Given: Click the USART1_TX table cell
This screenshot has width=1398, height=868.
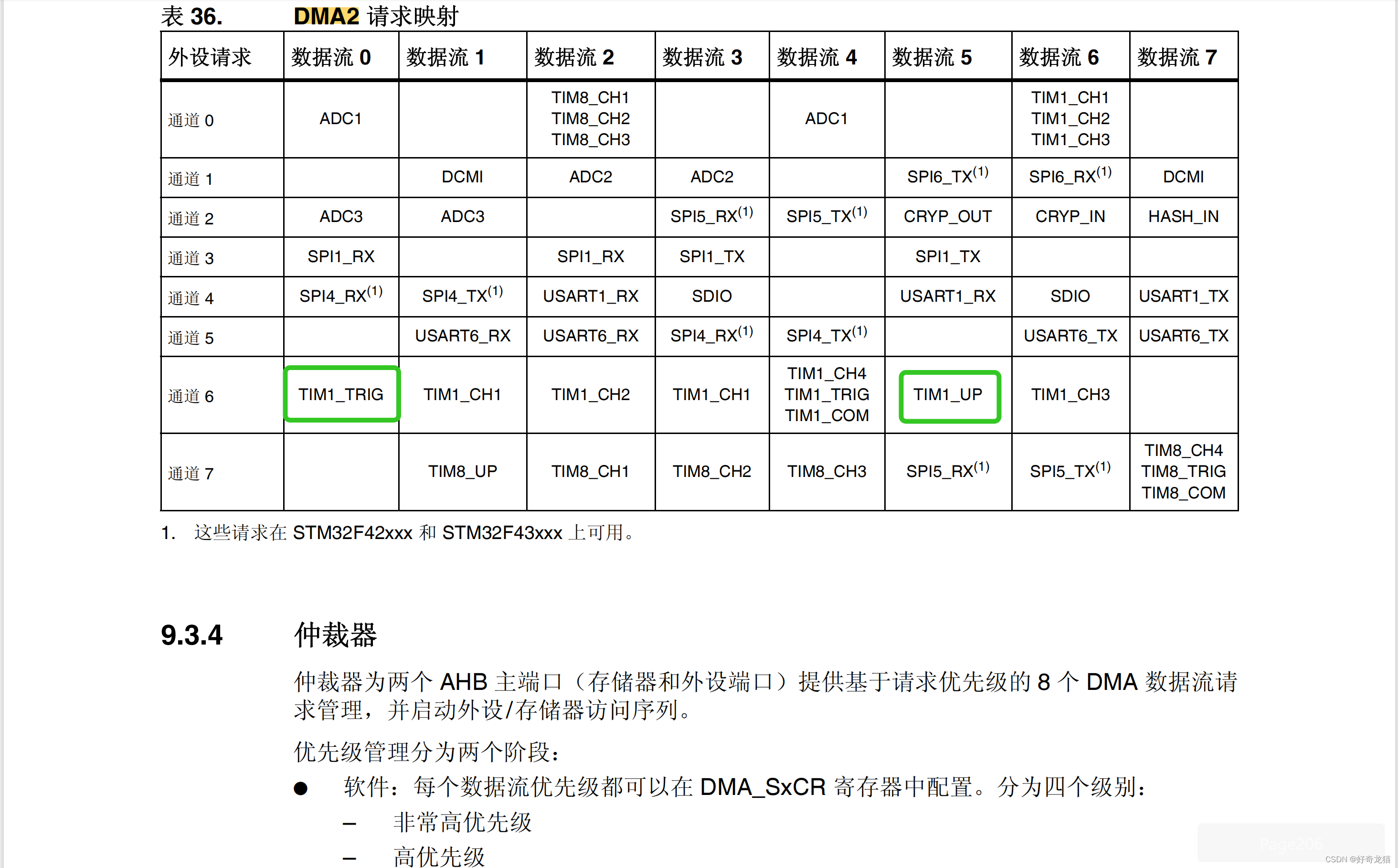Looking at the screenshot, I should pyautogui.click(x=1183, y=296).
